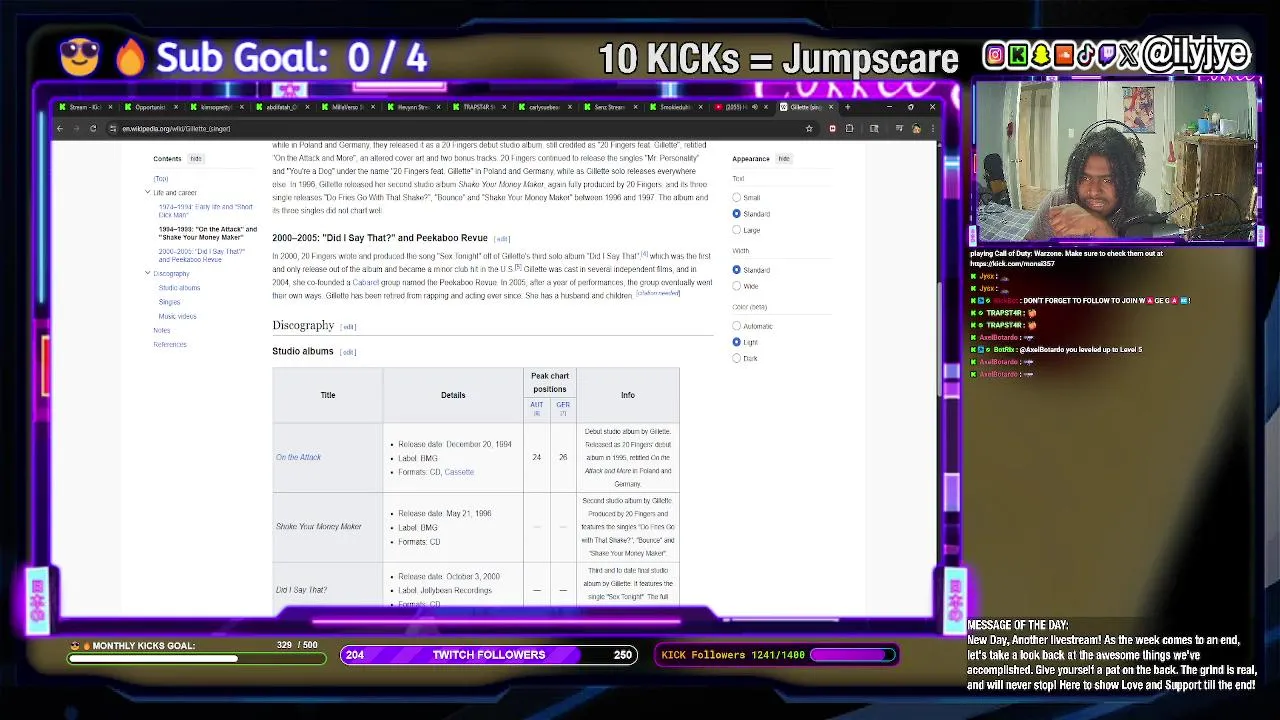Click the sunglasses emoji by Sub Goal
Viewport: 1280px width, 720px height.
coord(79,57)
